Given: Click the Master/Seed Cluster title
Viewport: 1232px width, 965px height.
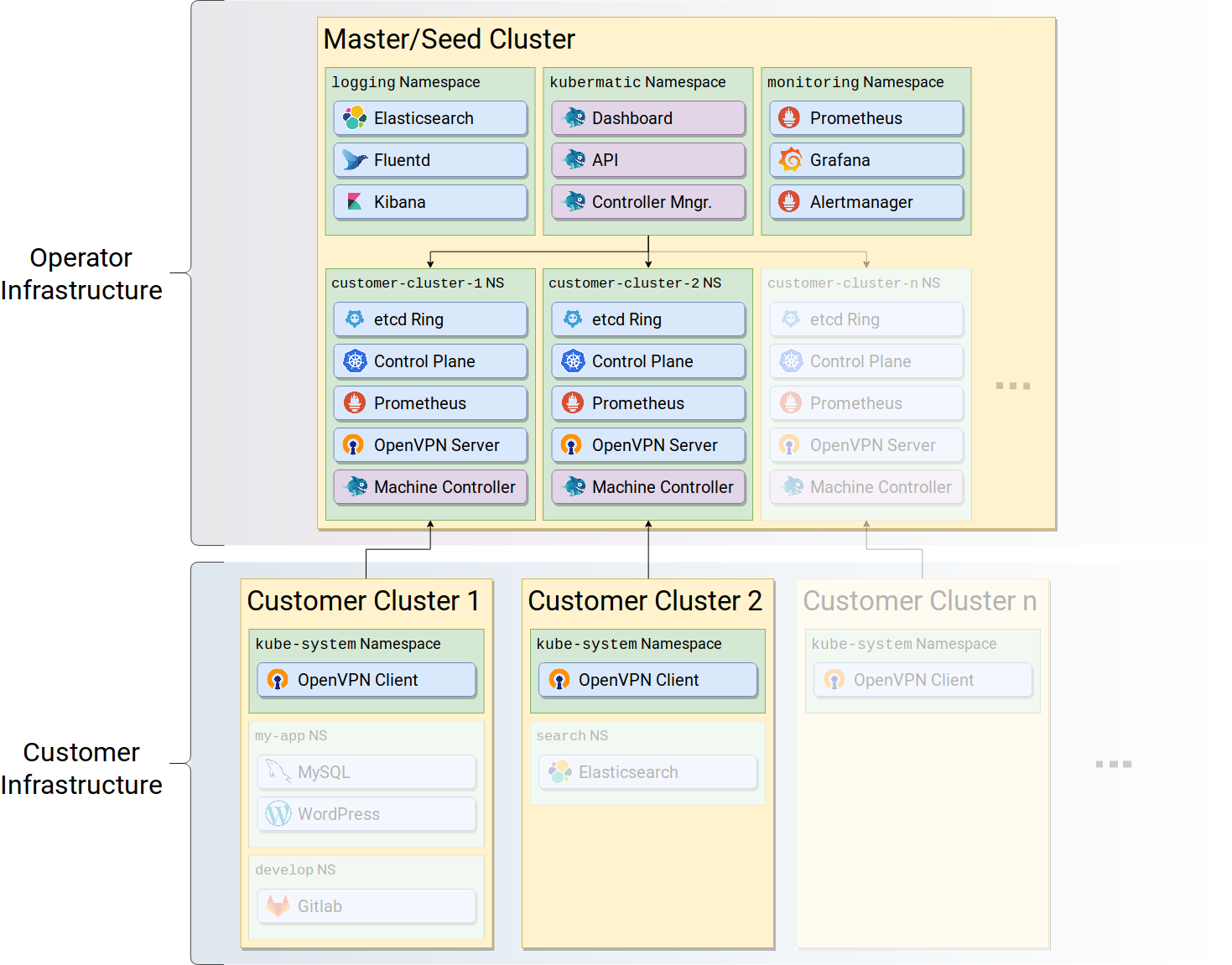Looking at the screenshot, I should coord(450,39).
